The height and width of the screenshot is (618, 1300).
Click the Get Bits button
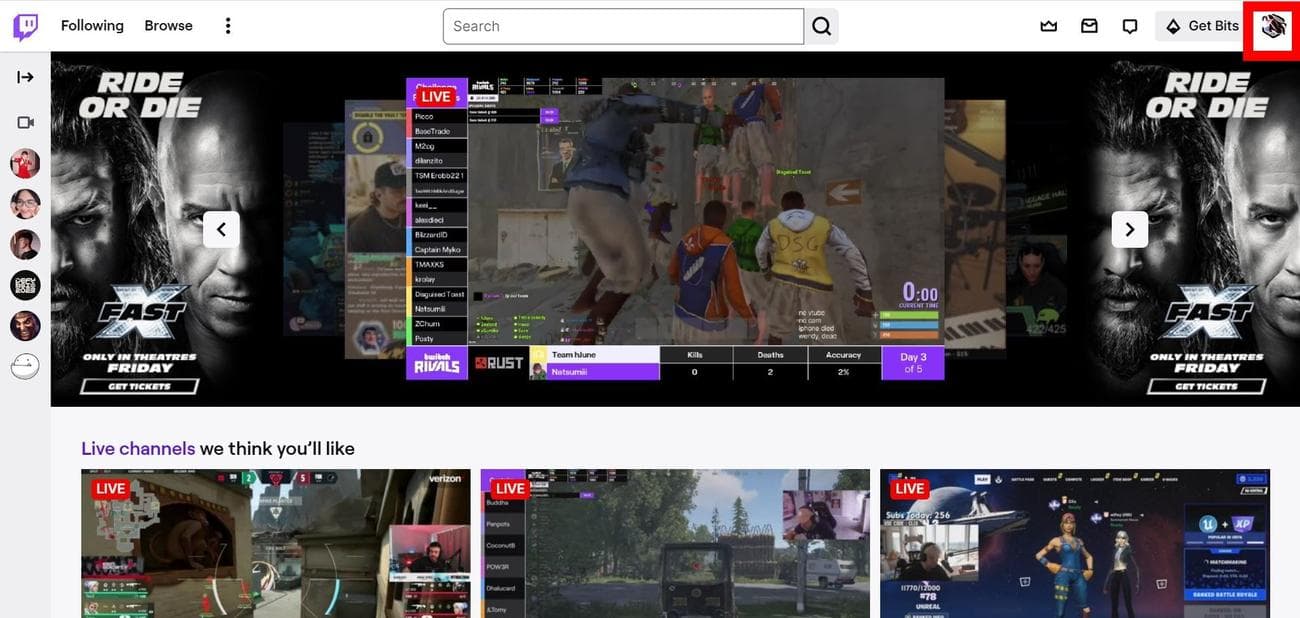tap(1201, 26)
